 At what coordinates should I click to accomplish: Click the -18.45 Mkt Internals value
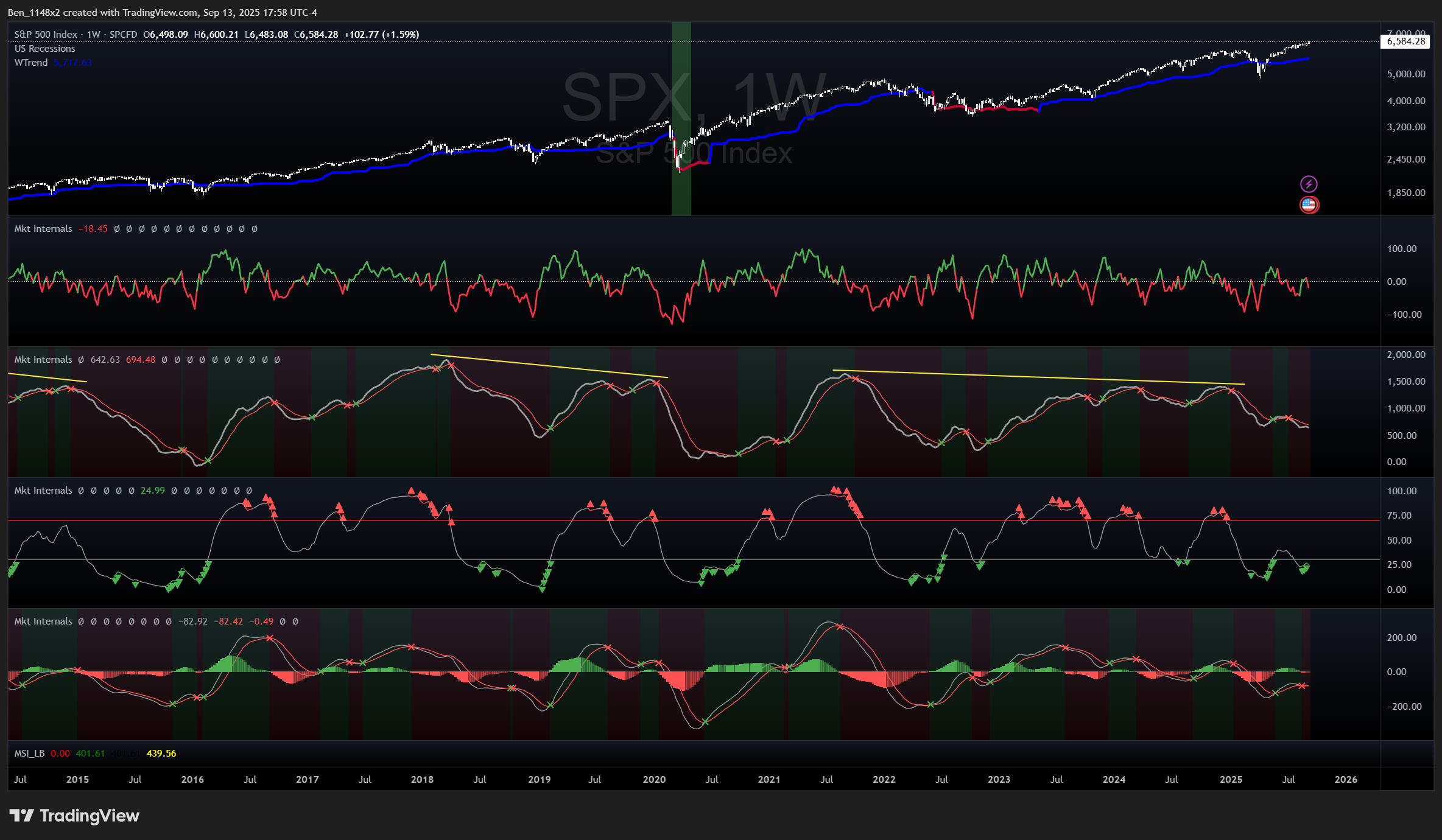click(93, 229)
